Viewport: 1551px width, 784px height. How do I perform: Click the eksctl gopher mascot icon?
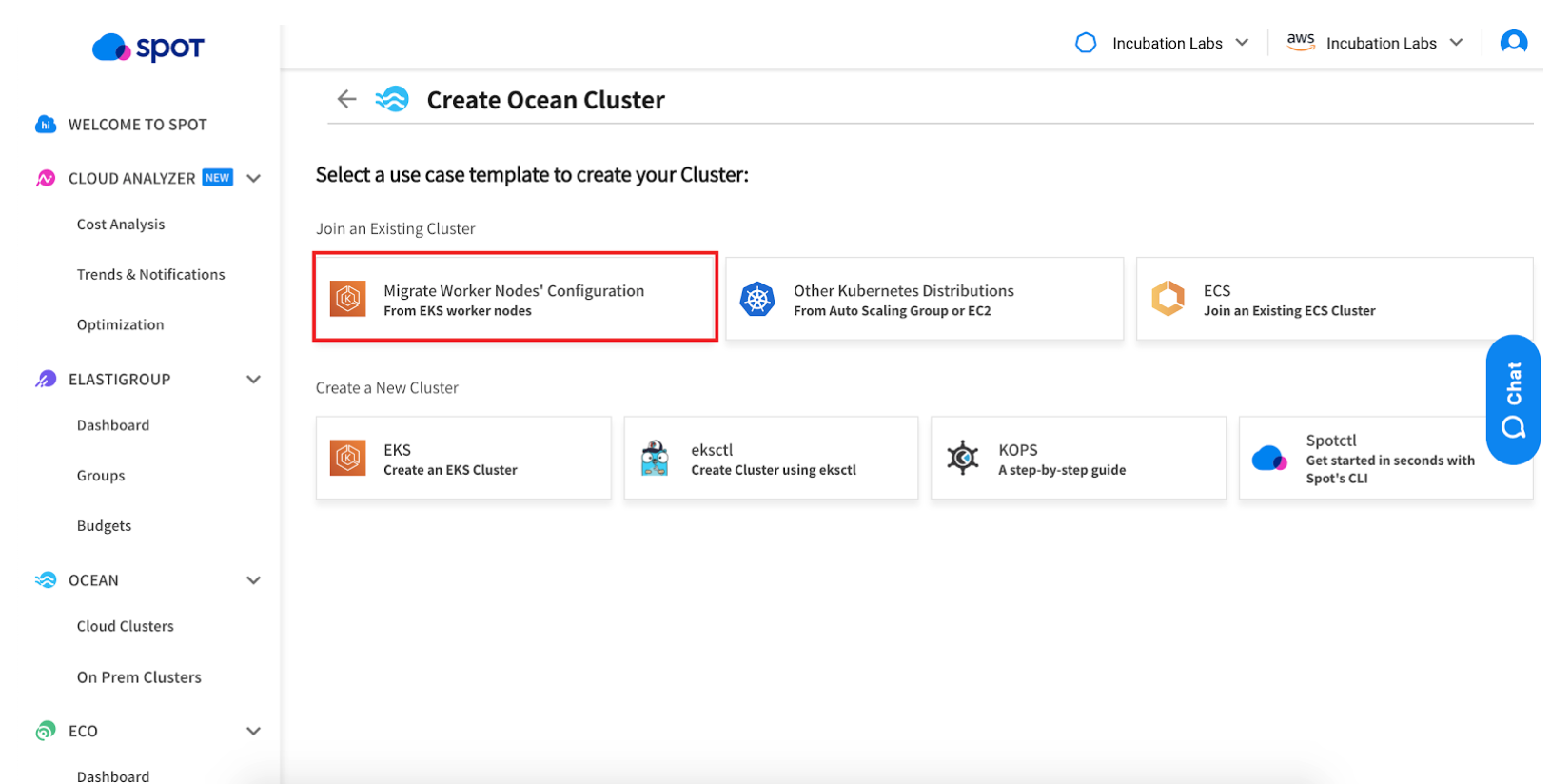click(x=655, y=458)
